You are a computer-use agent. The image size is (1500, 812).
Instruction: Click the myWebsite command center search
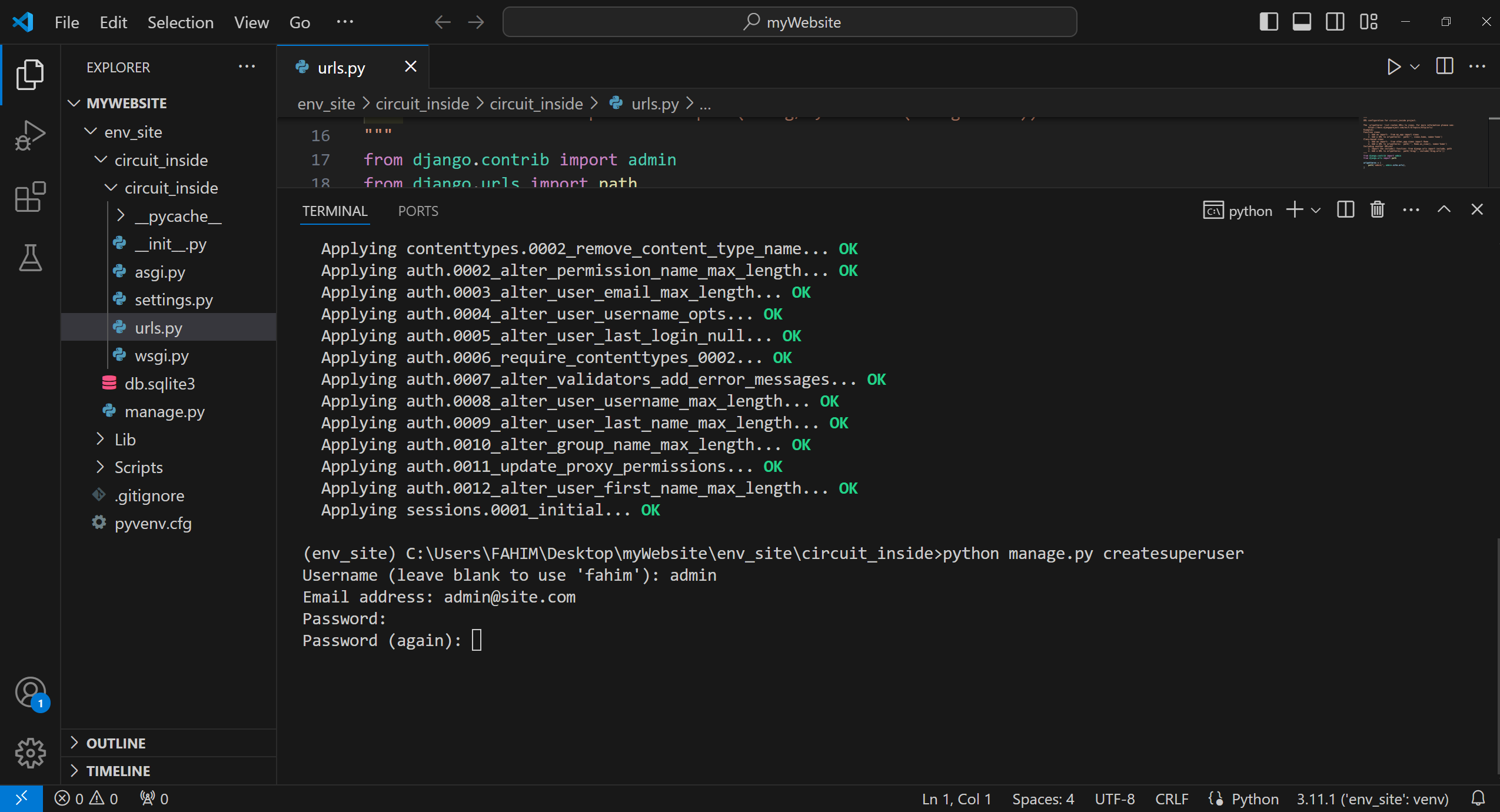[790, 22]
